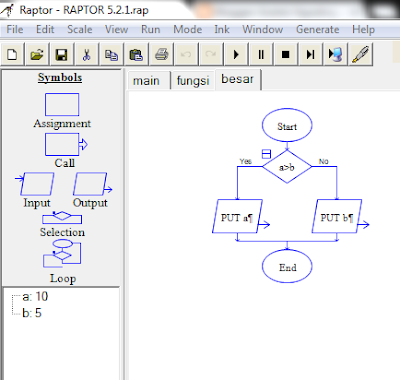Save the flowchart with the floppy icon

[61, 54]
